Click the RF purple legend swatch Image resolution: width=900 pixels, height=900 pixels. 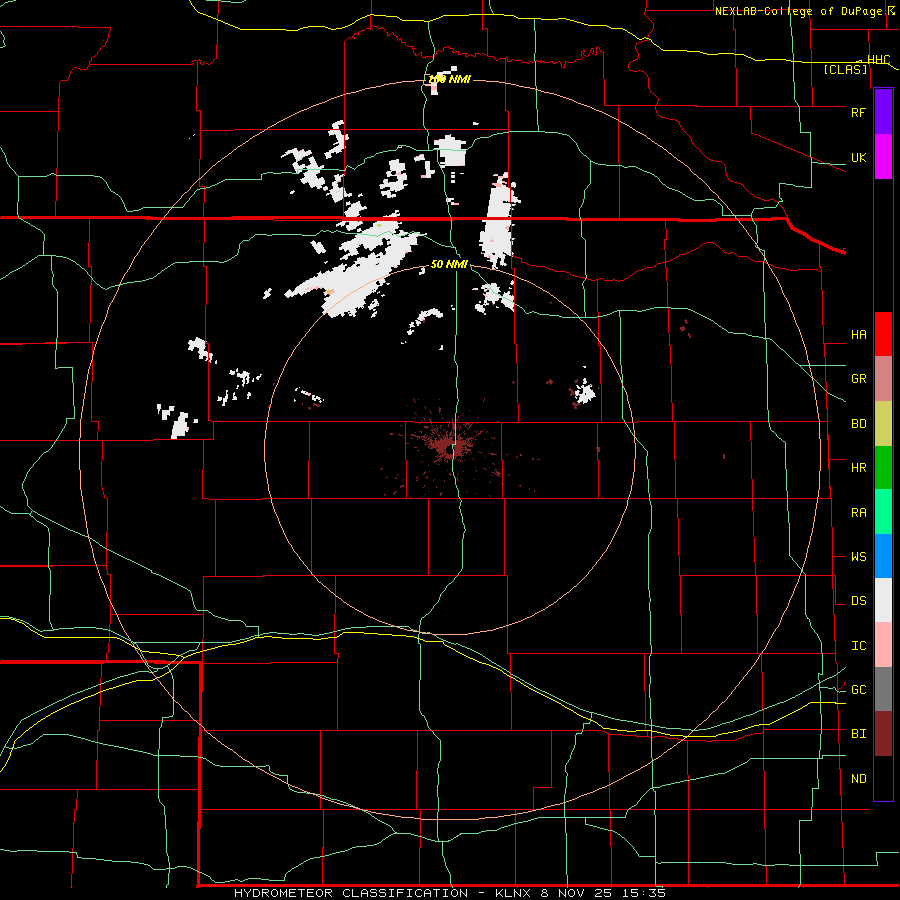point(883,112)
